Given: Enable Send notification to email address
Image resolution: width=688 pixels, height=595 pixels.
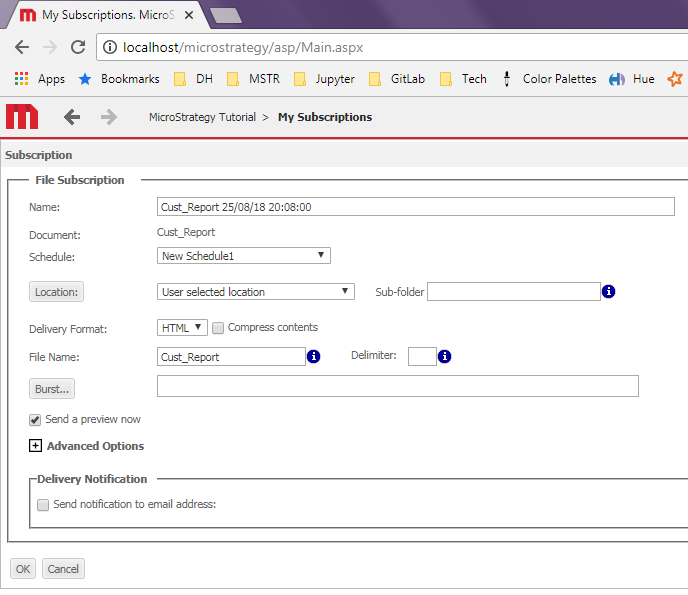Looking at the screenshot, I should coord(43,505).
